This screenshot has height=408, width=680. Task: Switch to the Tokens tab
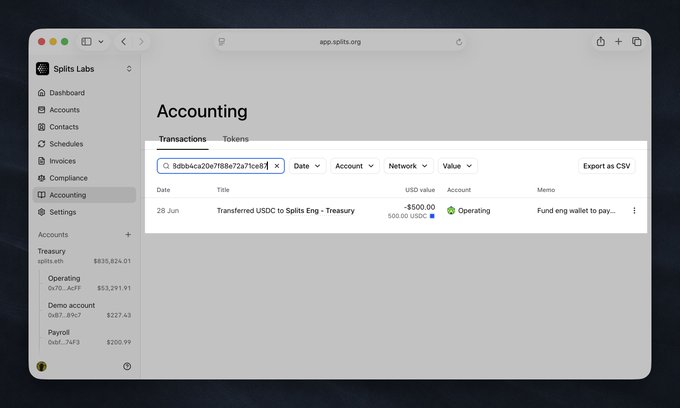235,139
